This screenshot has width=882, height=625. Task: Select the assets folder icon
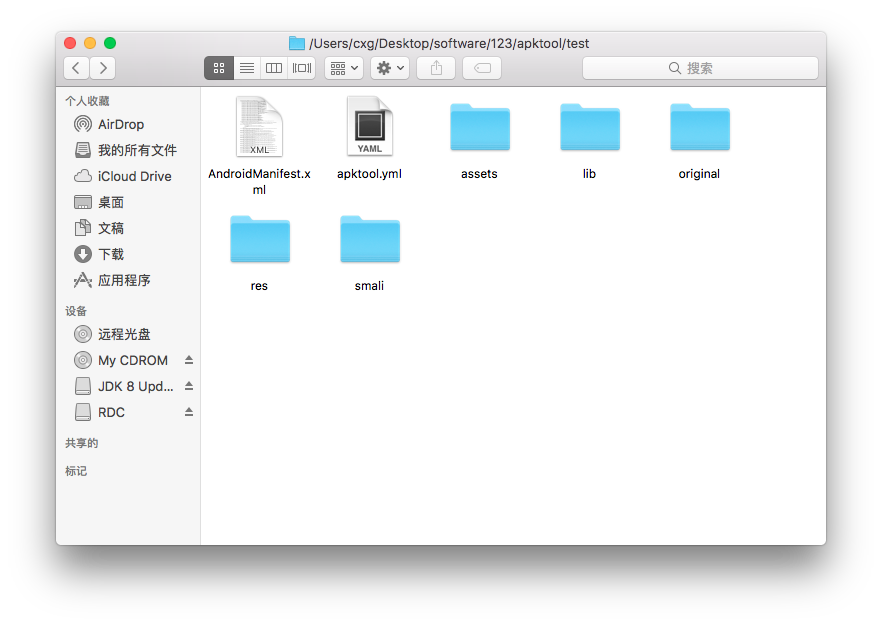tap(480, 127)
